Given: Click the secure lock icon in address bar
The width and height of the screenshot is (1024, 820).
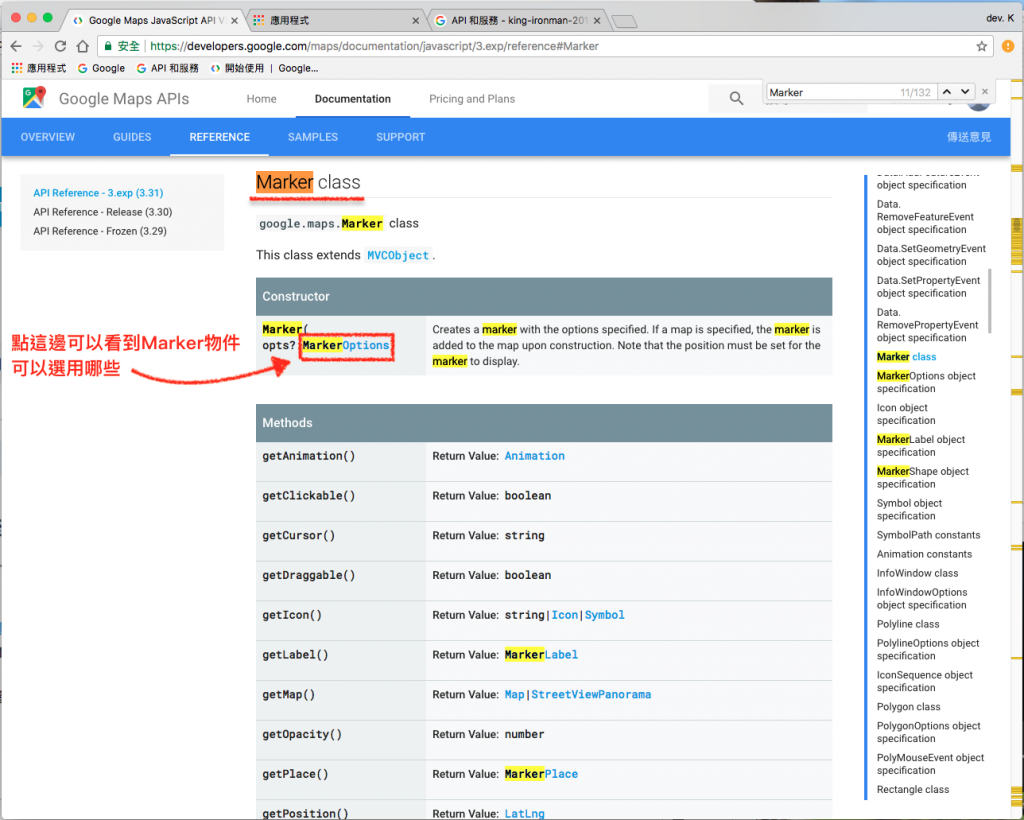Looking at the screenshot, I should coord(109,46).
